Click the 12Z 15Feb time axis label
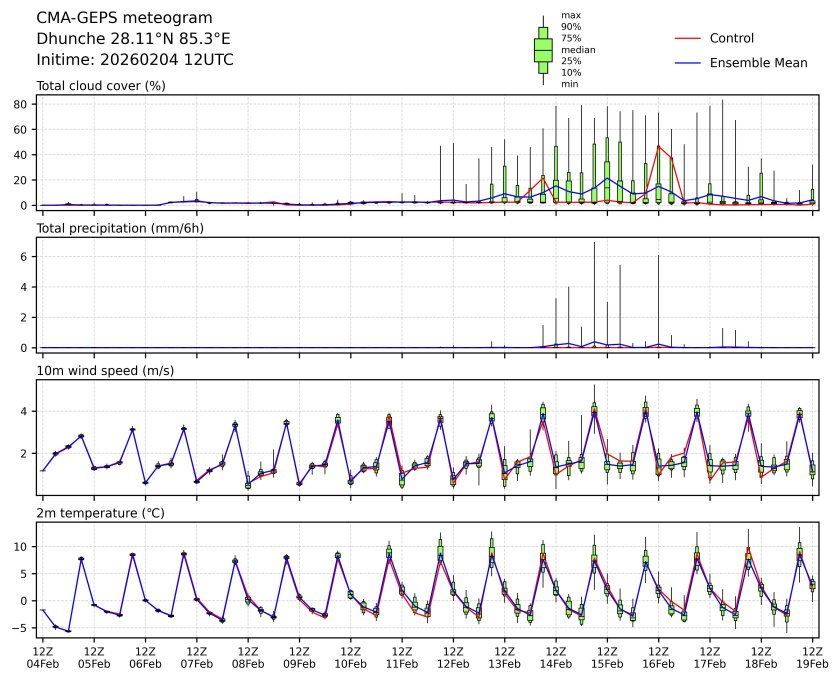This screenshot has width=840, height=681. [606, 656]
